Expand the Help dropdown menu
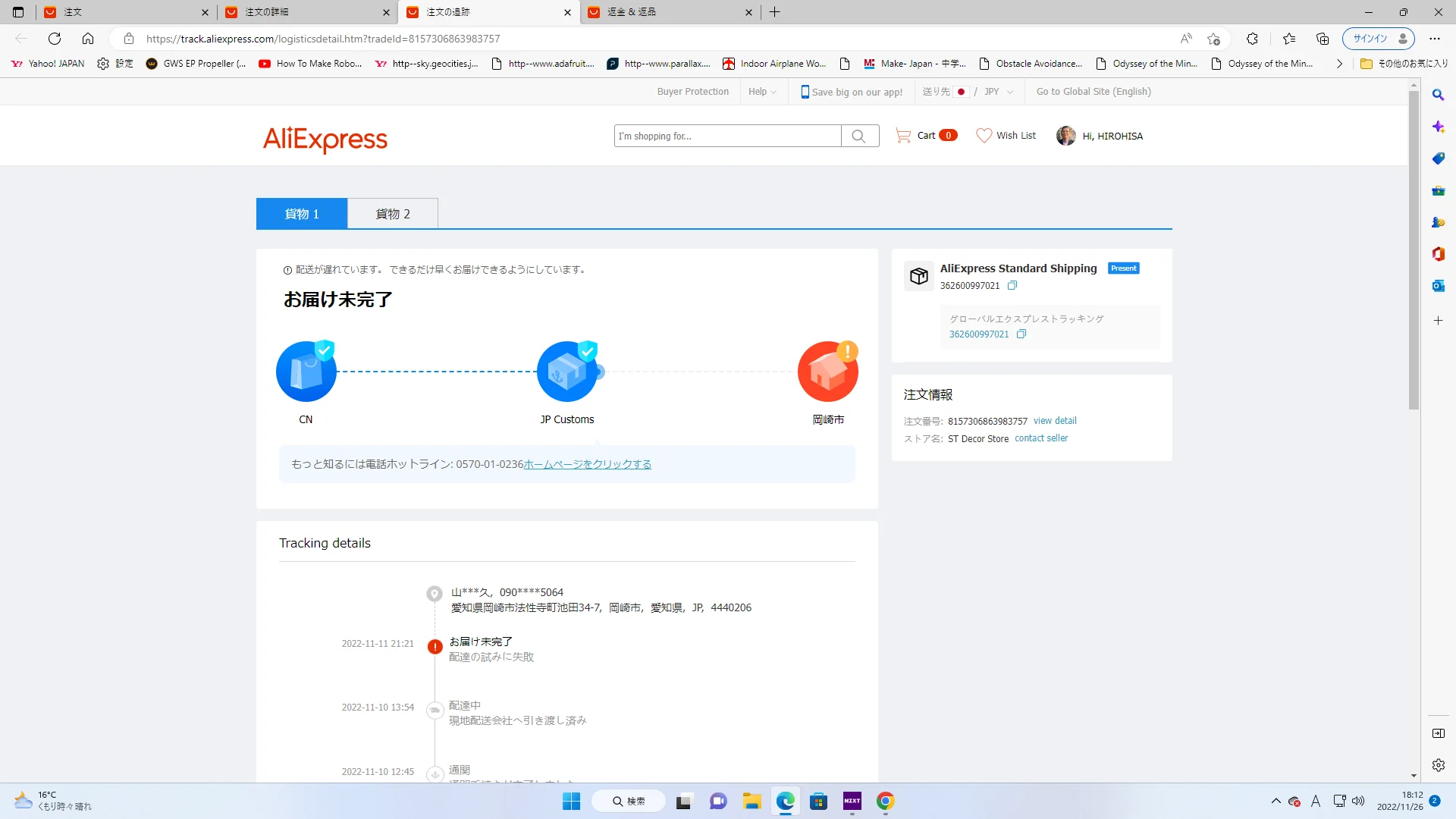This screenshot has height=819, width=1456. pyautogui.click(x=762, y=92)
